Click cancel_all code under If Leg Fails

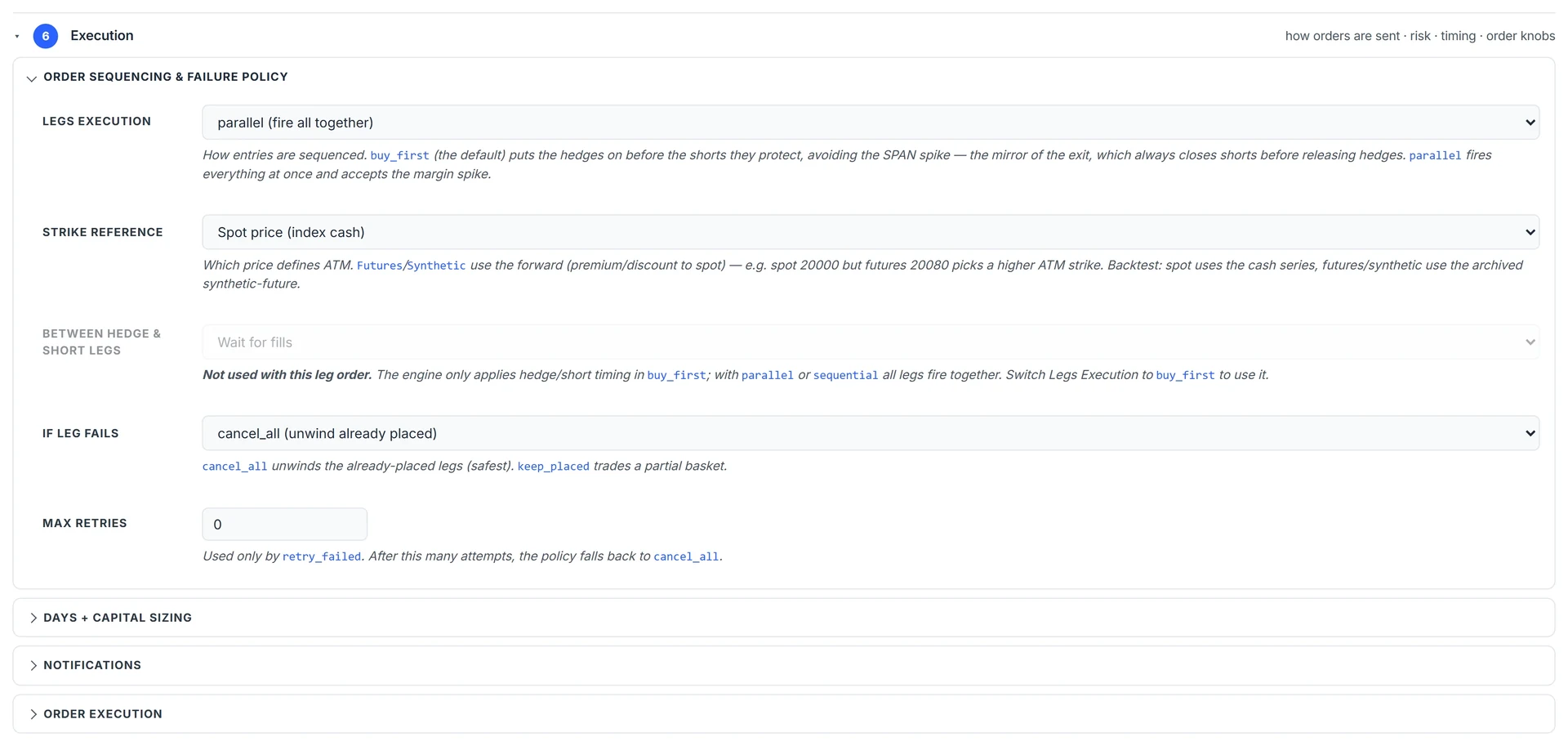[234, 467]
